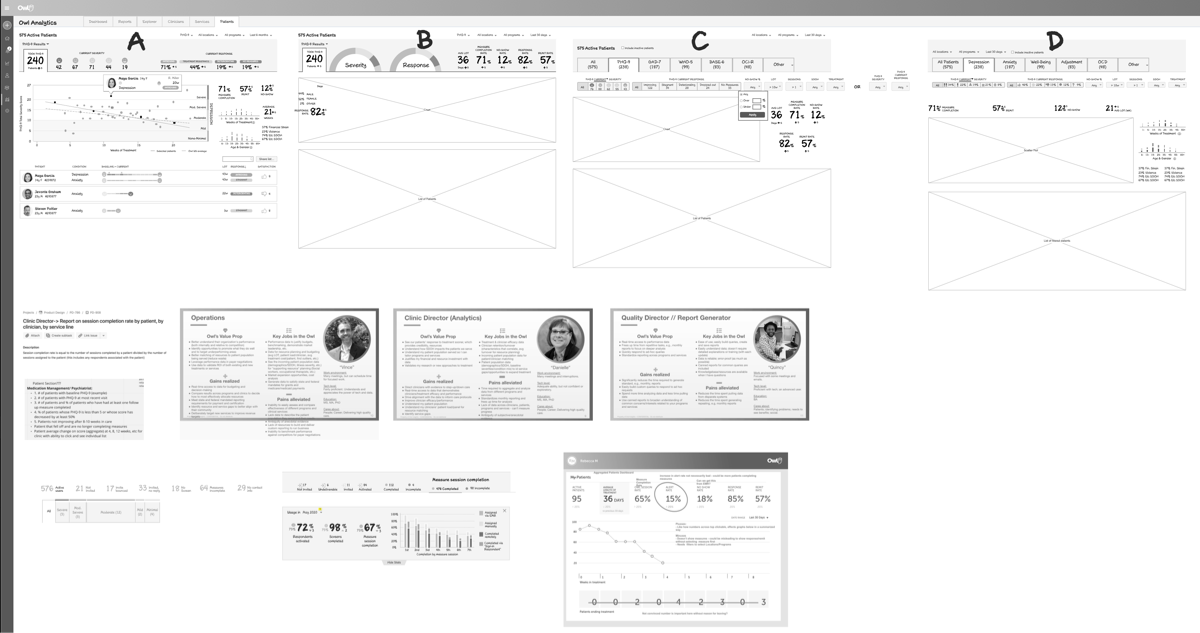Select the Under radio option in the popup
1200x633 pixels.
(x=741, y=107)
